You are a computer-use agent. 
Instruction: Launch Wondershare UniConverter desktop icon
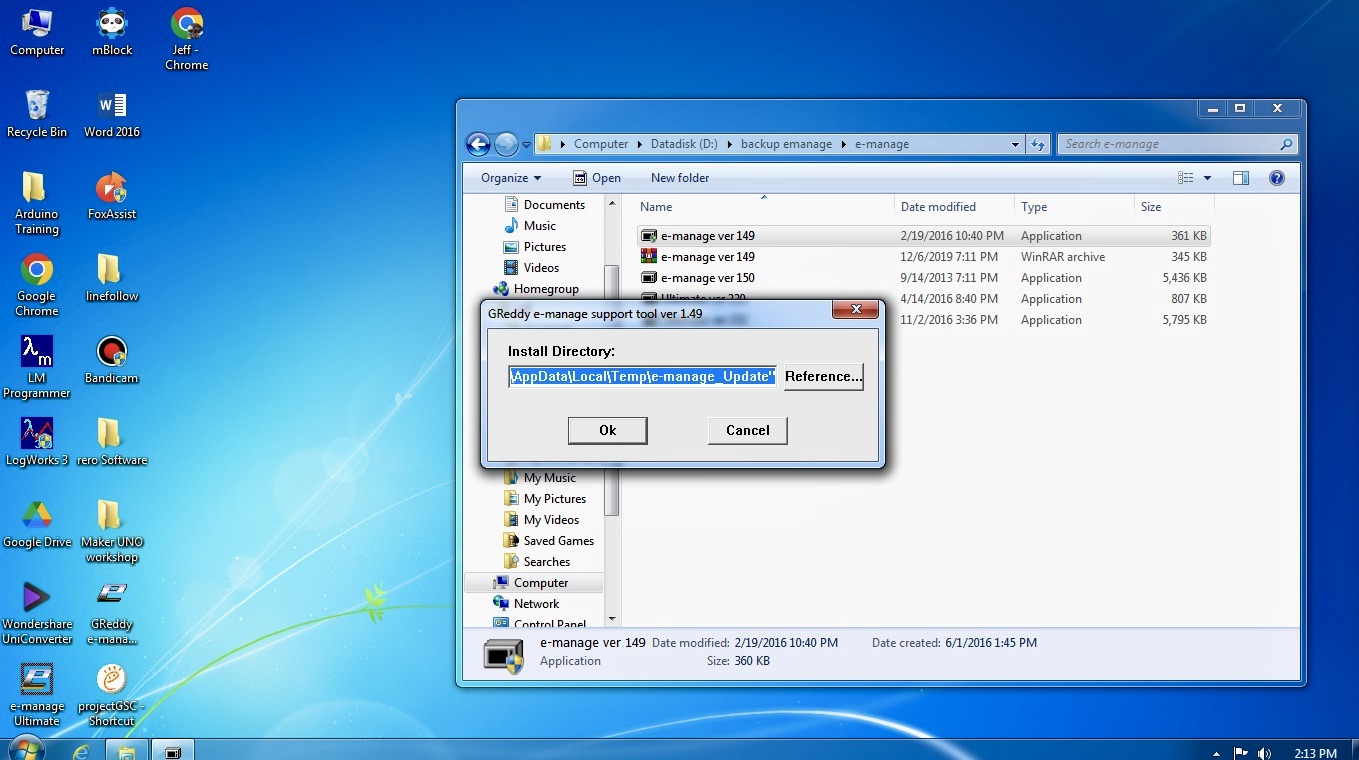click(x=37, y=613)
